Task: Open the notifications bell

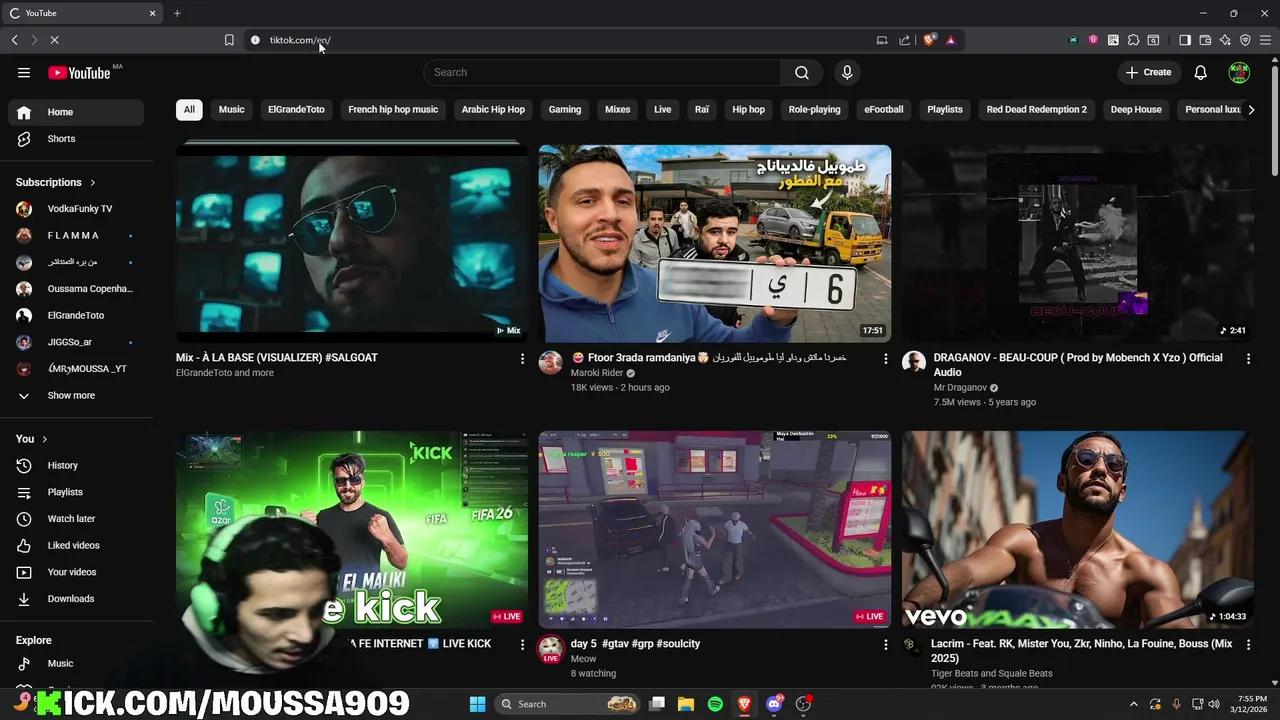Action: tap(1200, 72)
